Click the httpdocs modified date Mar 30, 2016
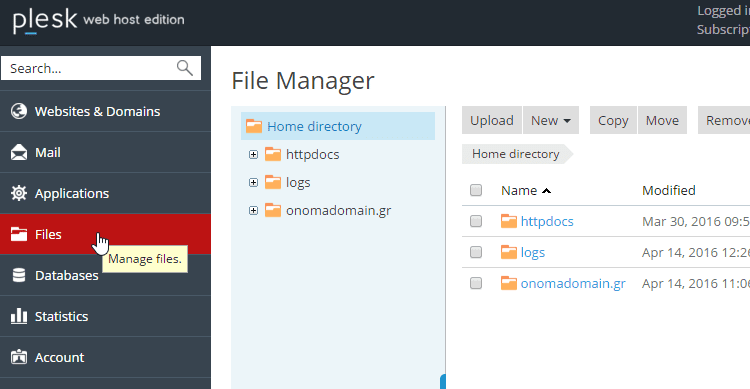 [696, 222]
